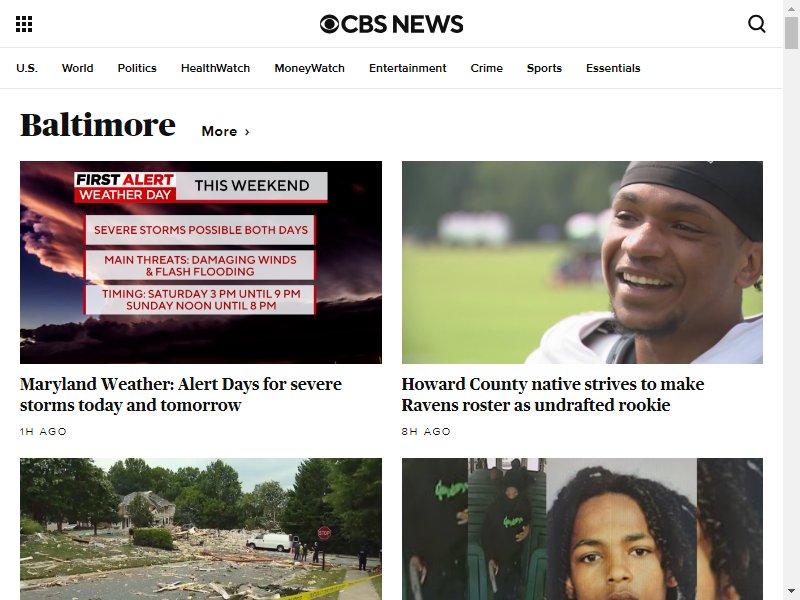Viewport: 800px width, 600px height.
Task: Open the Sports section
Action: (x=544, y=68)
